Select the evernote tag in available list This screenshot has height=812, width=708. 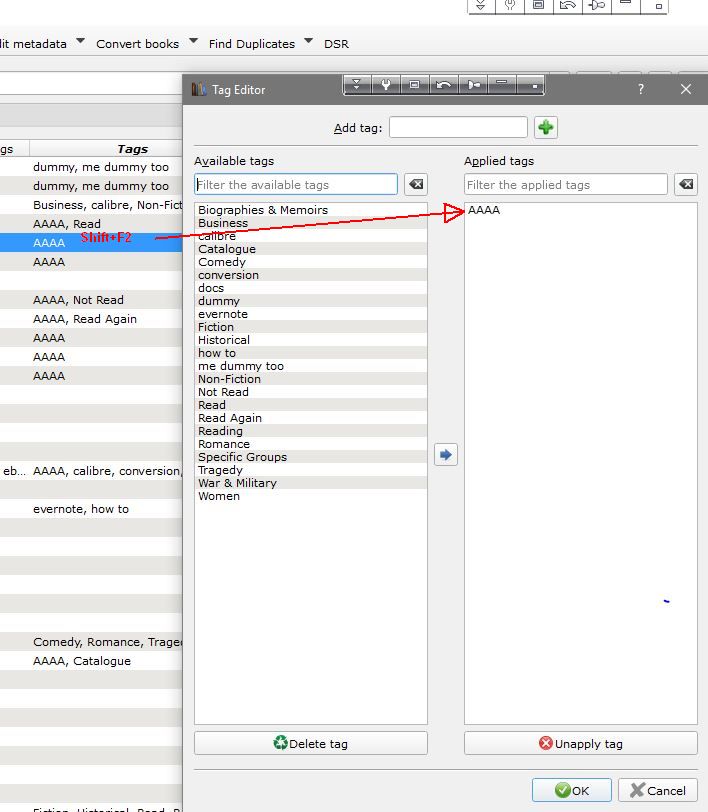[x=311, y=314]
